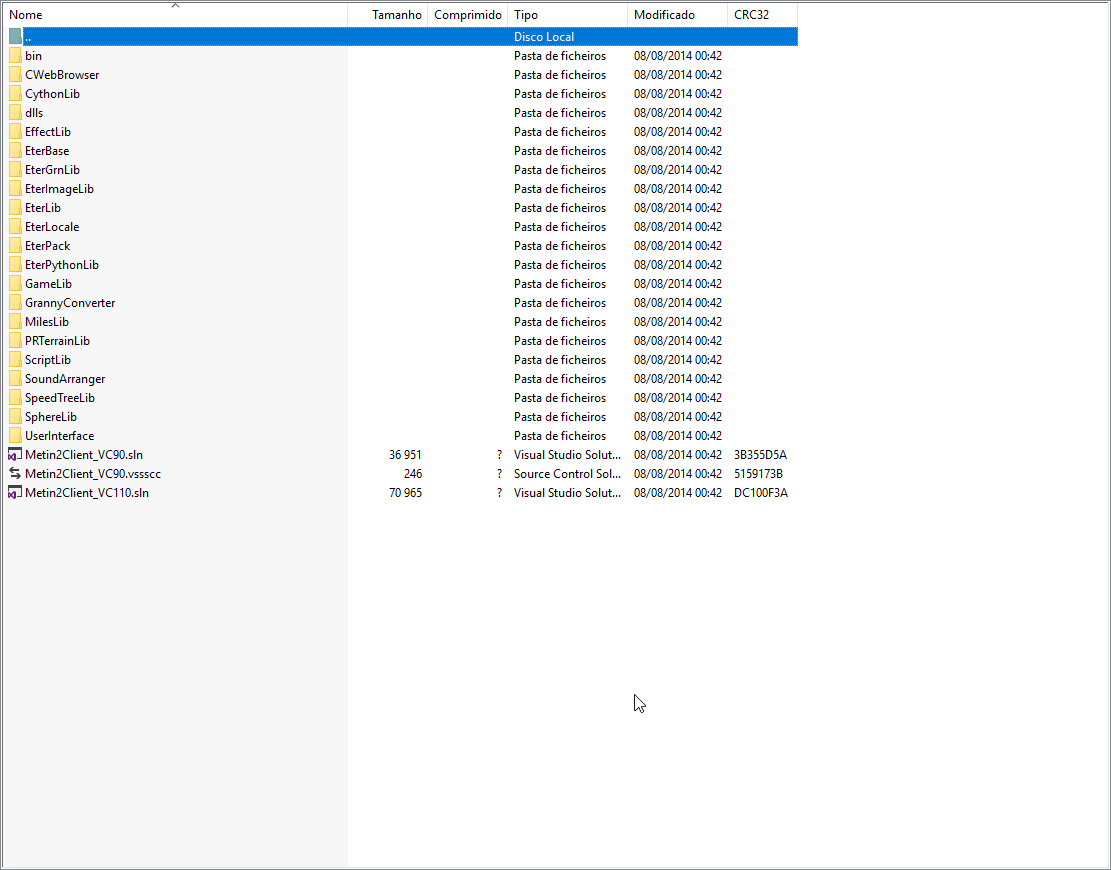Sort by the Modificado column header
This screenshot has width=1111, height=870.
pos(677,15)
